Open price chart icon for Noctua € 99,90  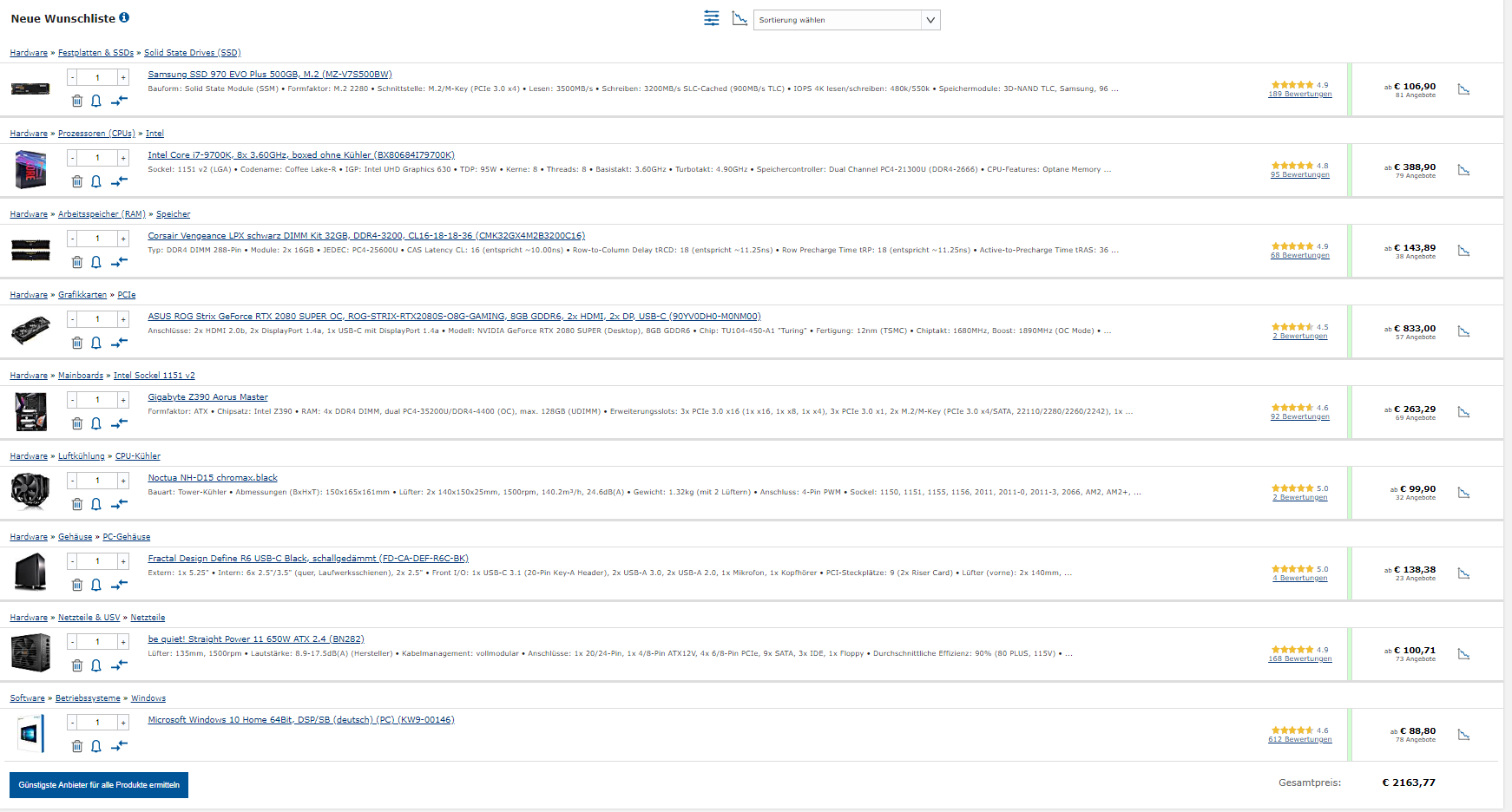(x=1463, y=493)
